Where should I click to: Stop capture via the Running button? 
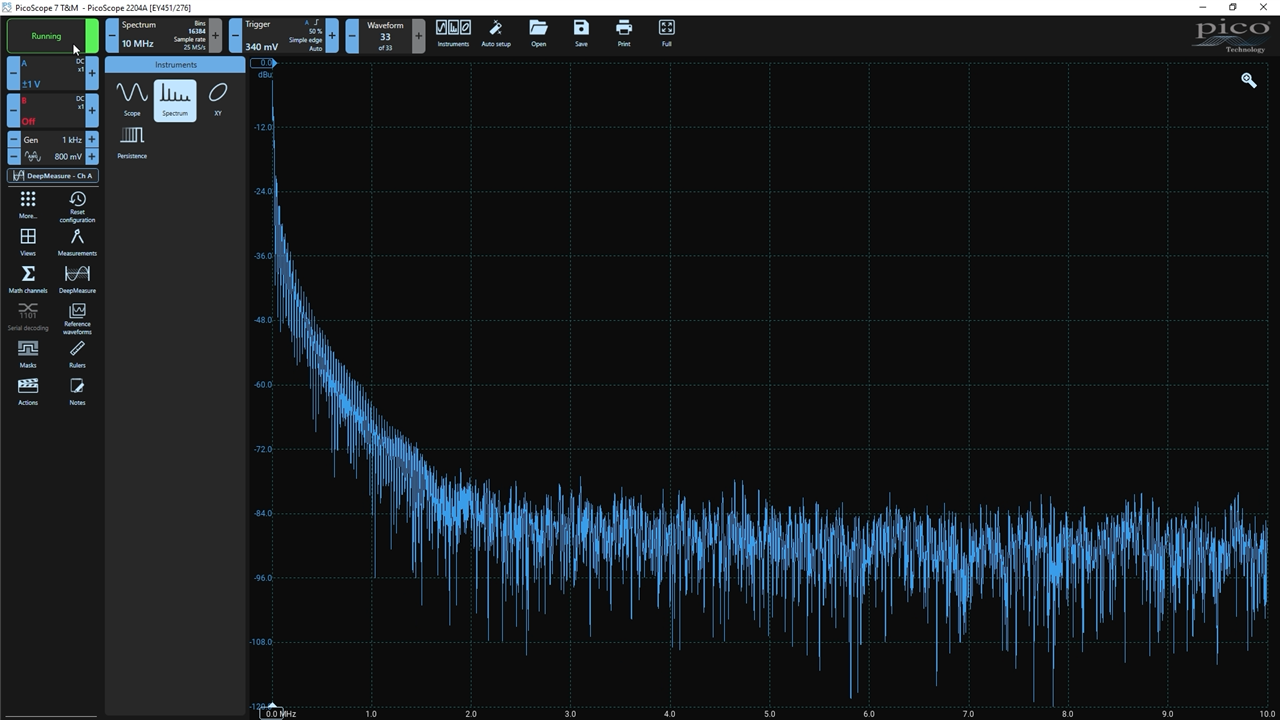[46, 36]
